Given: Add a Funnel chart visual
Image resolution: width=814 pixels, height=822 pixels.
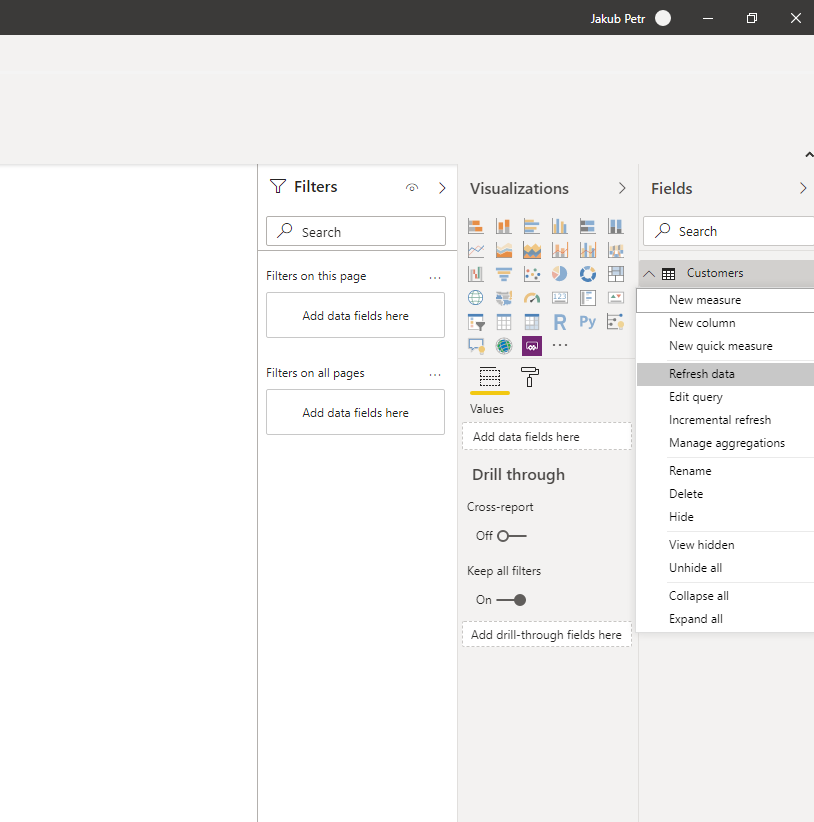Looking at the screenshot, I should point(504,274).
